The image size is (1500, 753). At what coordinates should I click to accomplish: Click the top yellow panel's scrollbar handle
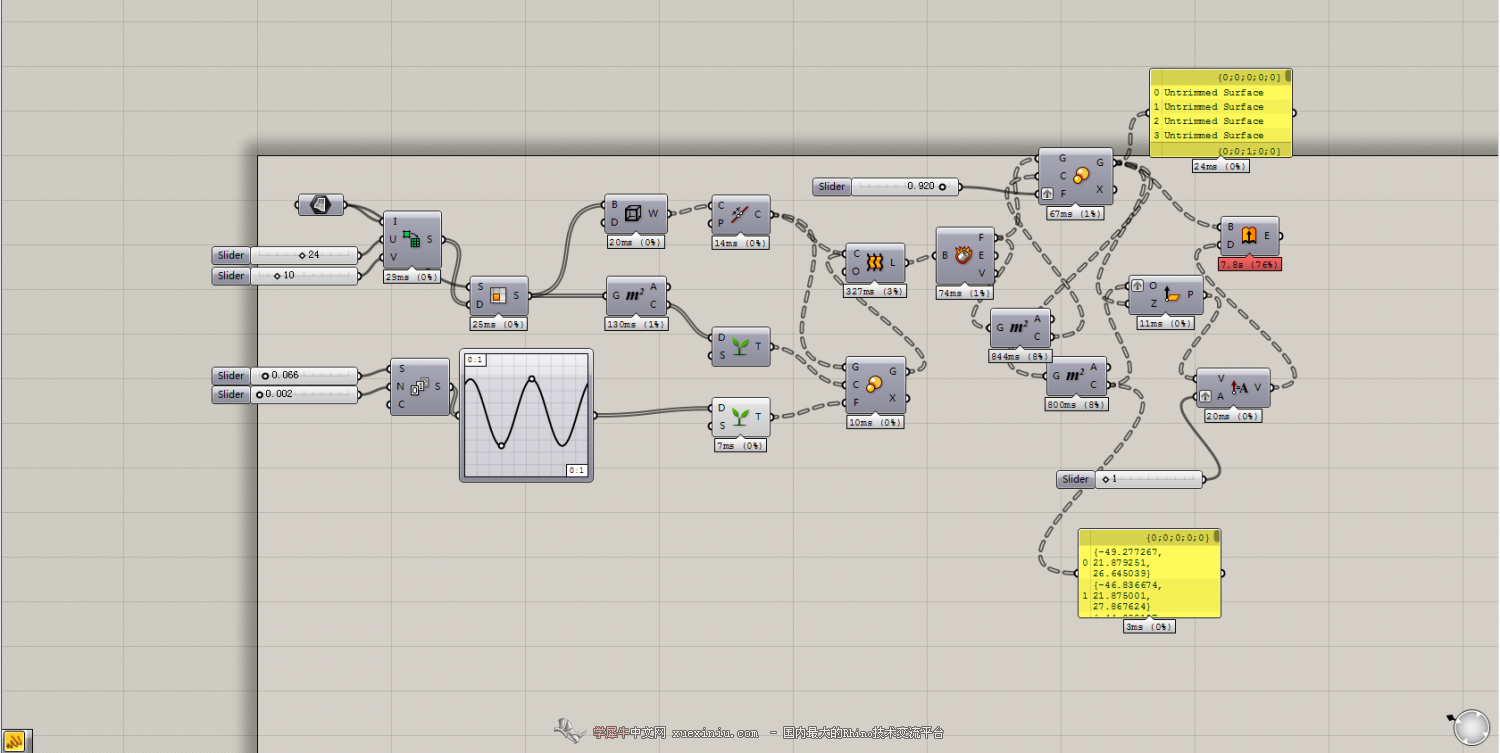click(x=1288, y=76)
